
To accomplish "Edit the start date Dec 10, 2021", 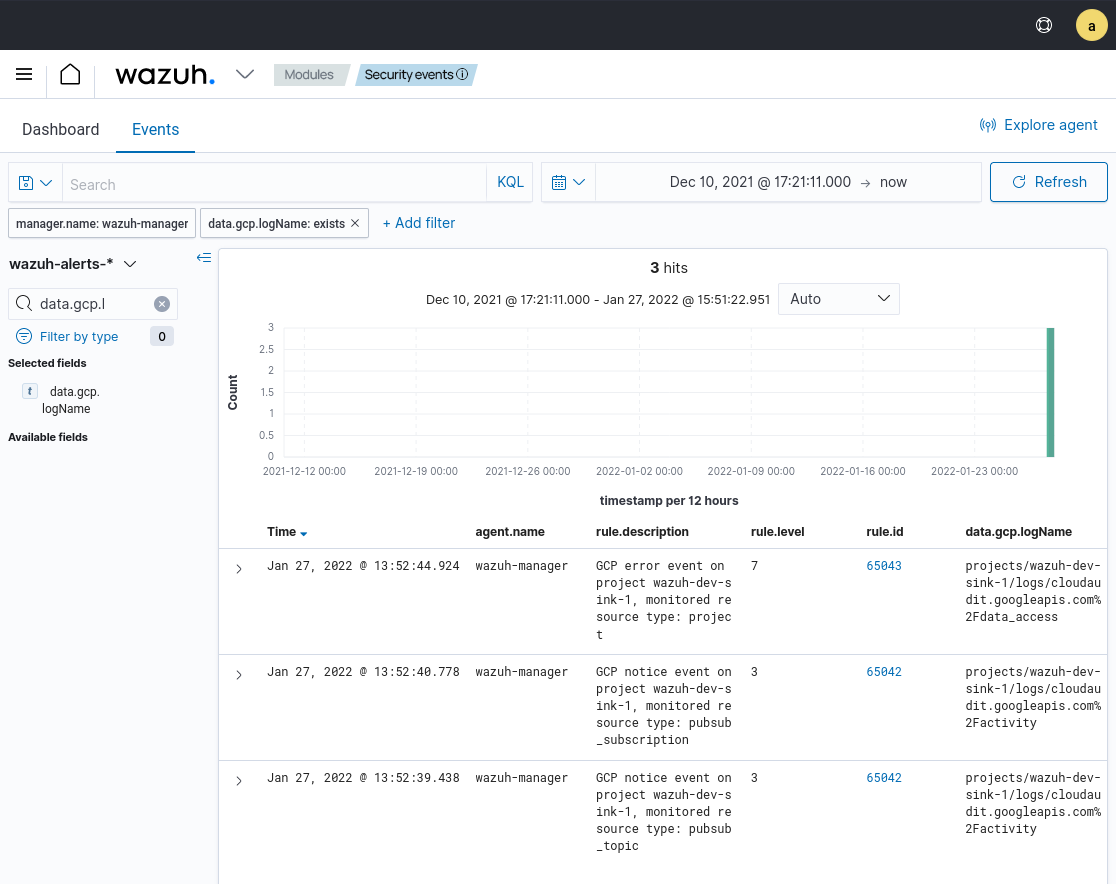I will 759,182.
